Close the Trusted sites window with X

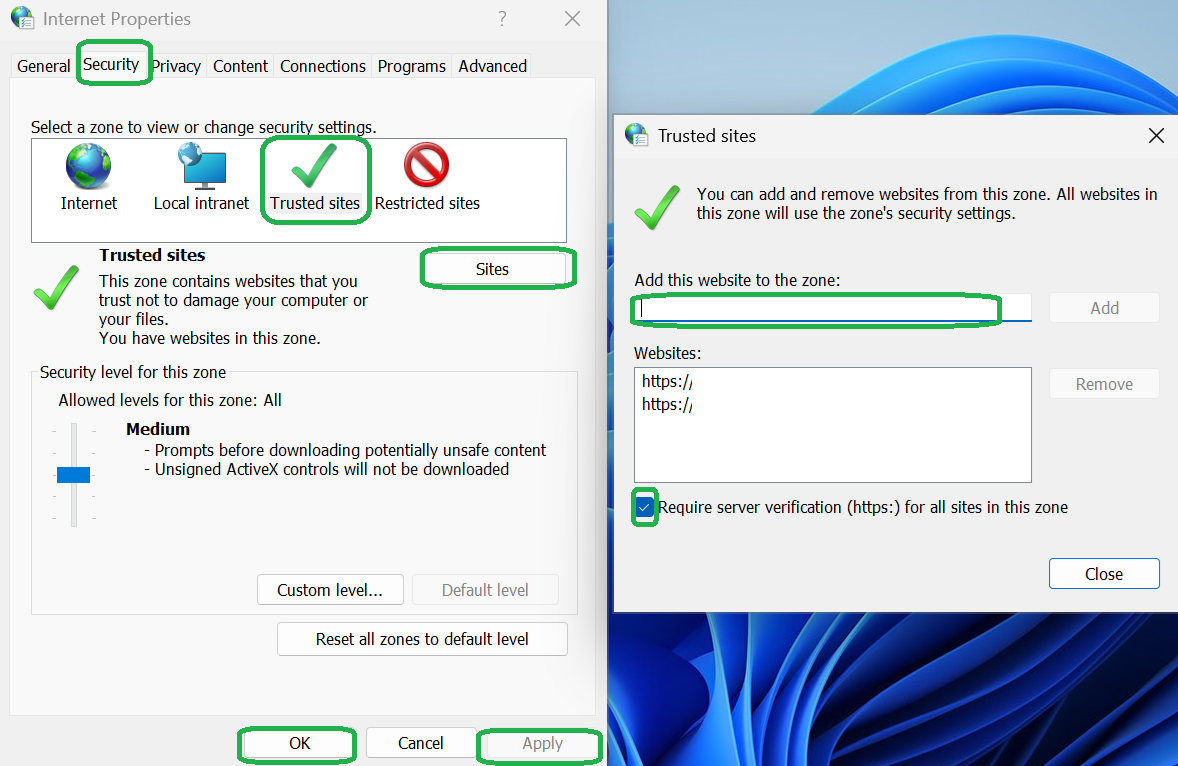coord(1156,136)
